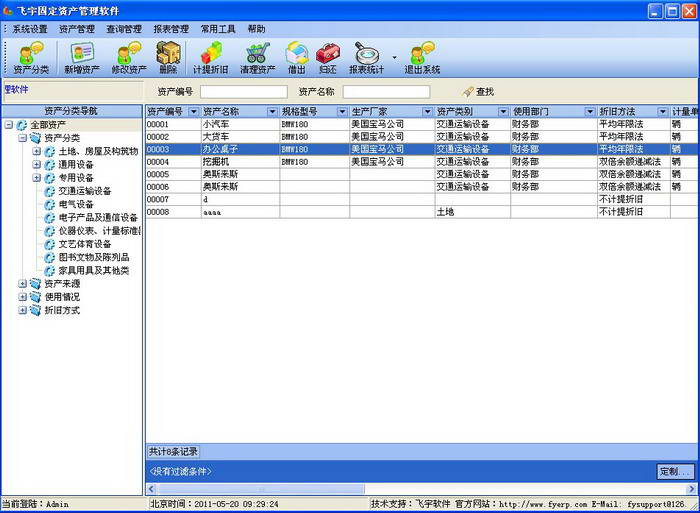700x513 pixels.
Task: Select 文艺体育设备 tree item
Action: click(85, 244)
